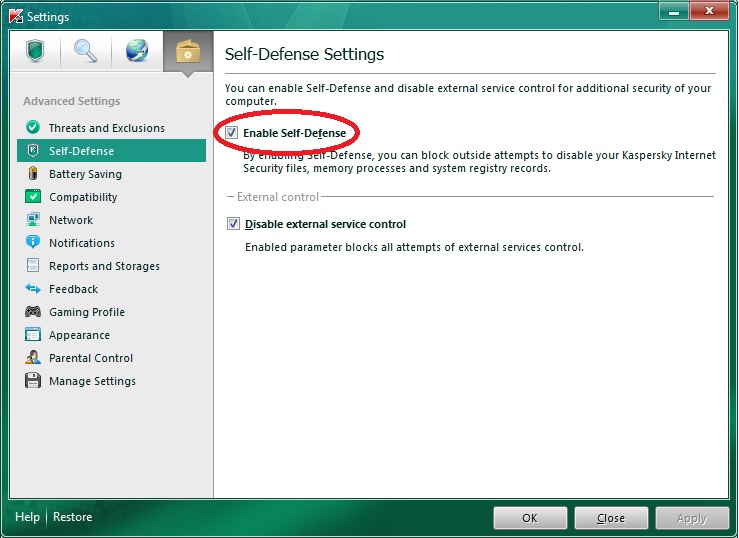Viewport: 739px width, 538px height.
Task: Click the Reports and Storages document icon
Action: [33, 265]
